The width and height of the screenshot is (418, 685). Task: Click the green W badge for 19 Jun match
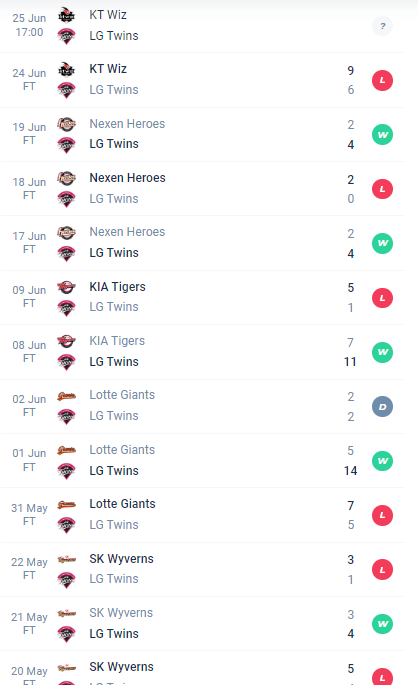pyautogui.click(x=382, y=135)
